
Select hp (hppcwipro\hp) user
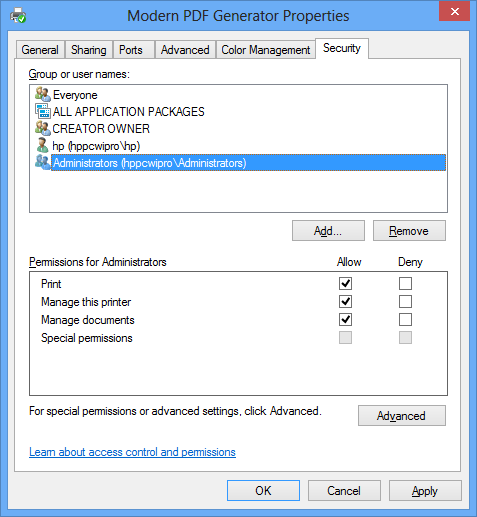(x=96, y=146)
